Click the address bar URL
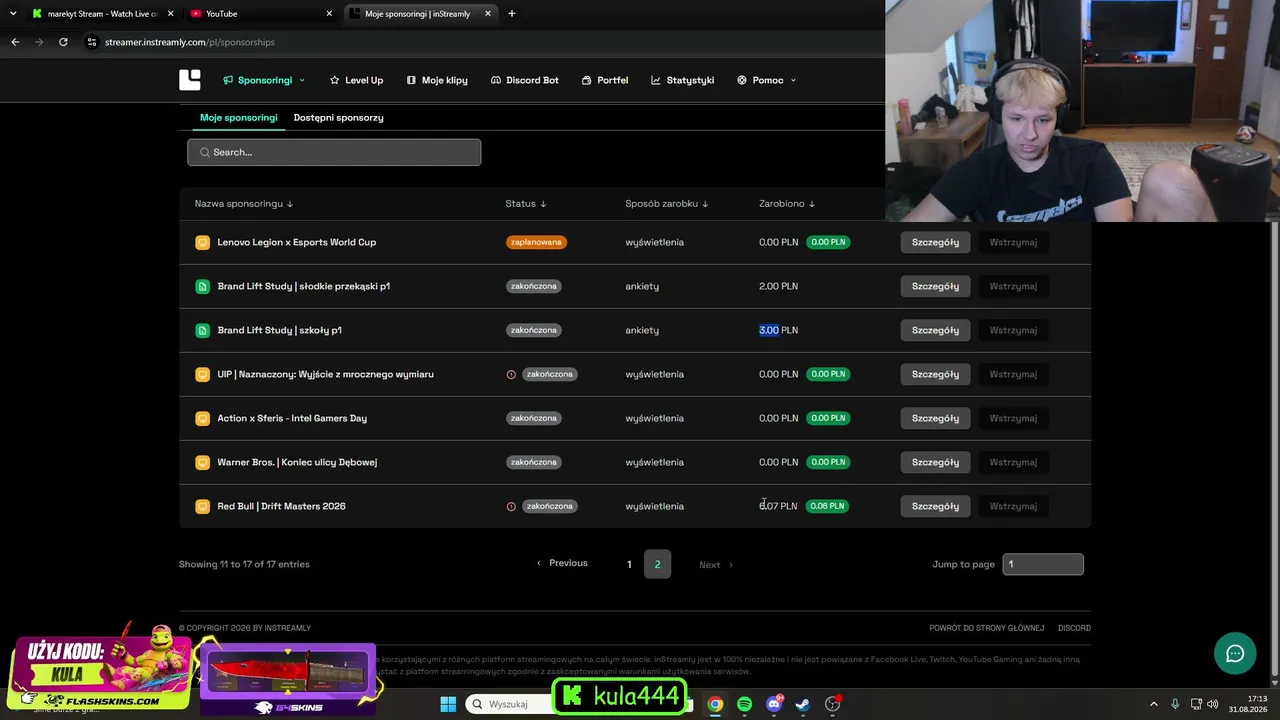This screenshot has width=1280, height=720. pyautogui.click(x=189, y=42)
